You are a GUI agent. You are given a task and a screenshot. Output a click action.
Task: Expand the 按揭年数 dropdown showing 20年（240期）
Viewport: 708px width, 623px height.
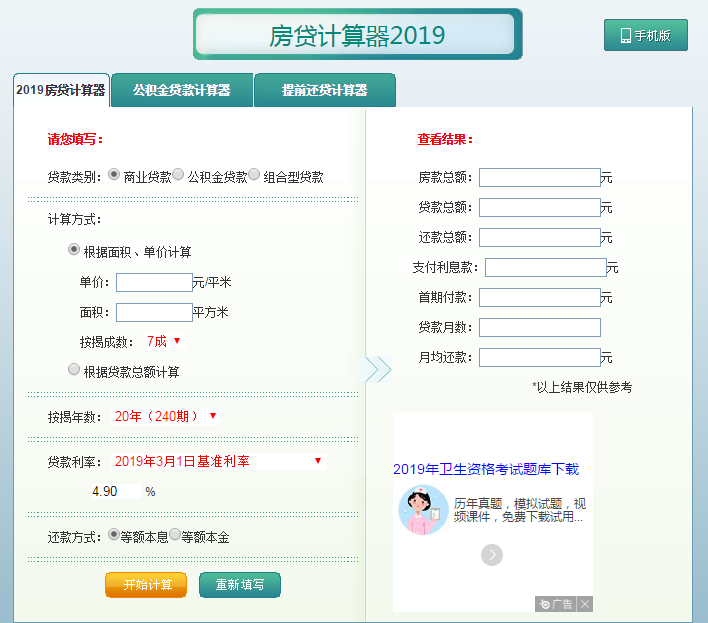point(167,415)
